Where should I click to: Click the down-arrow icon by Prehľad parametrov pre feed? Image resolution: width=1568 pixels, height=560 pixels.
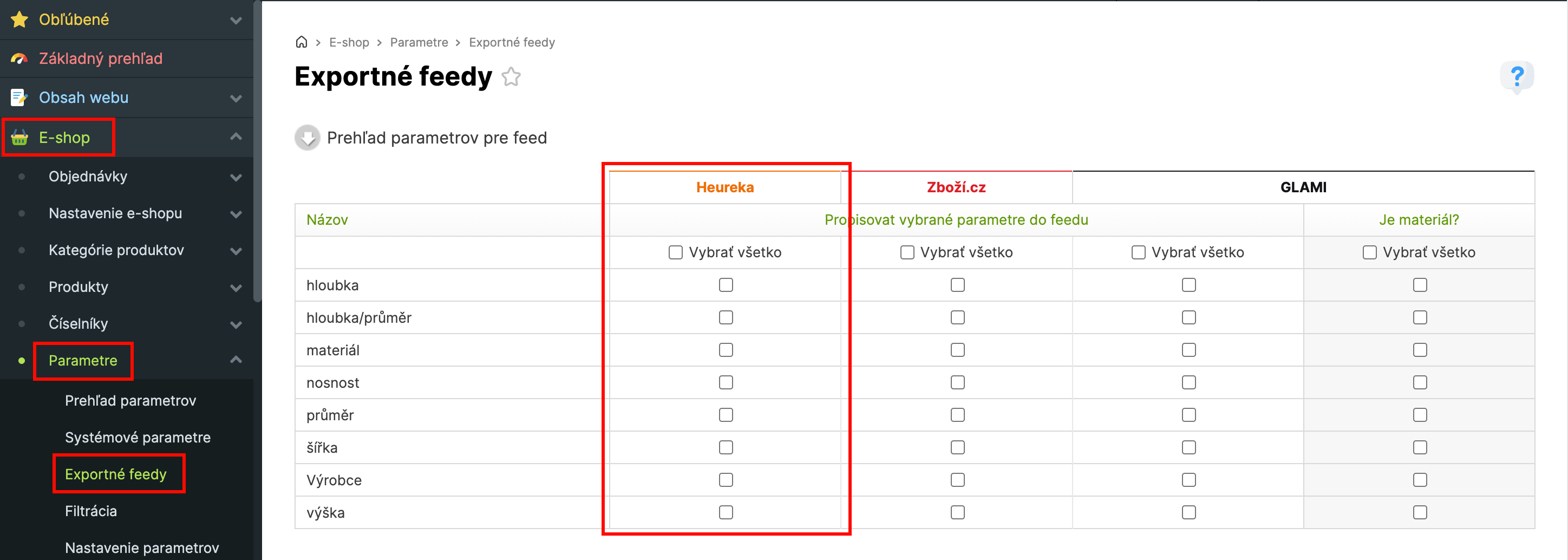pos(308,138)
